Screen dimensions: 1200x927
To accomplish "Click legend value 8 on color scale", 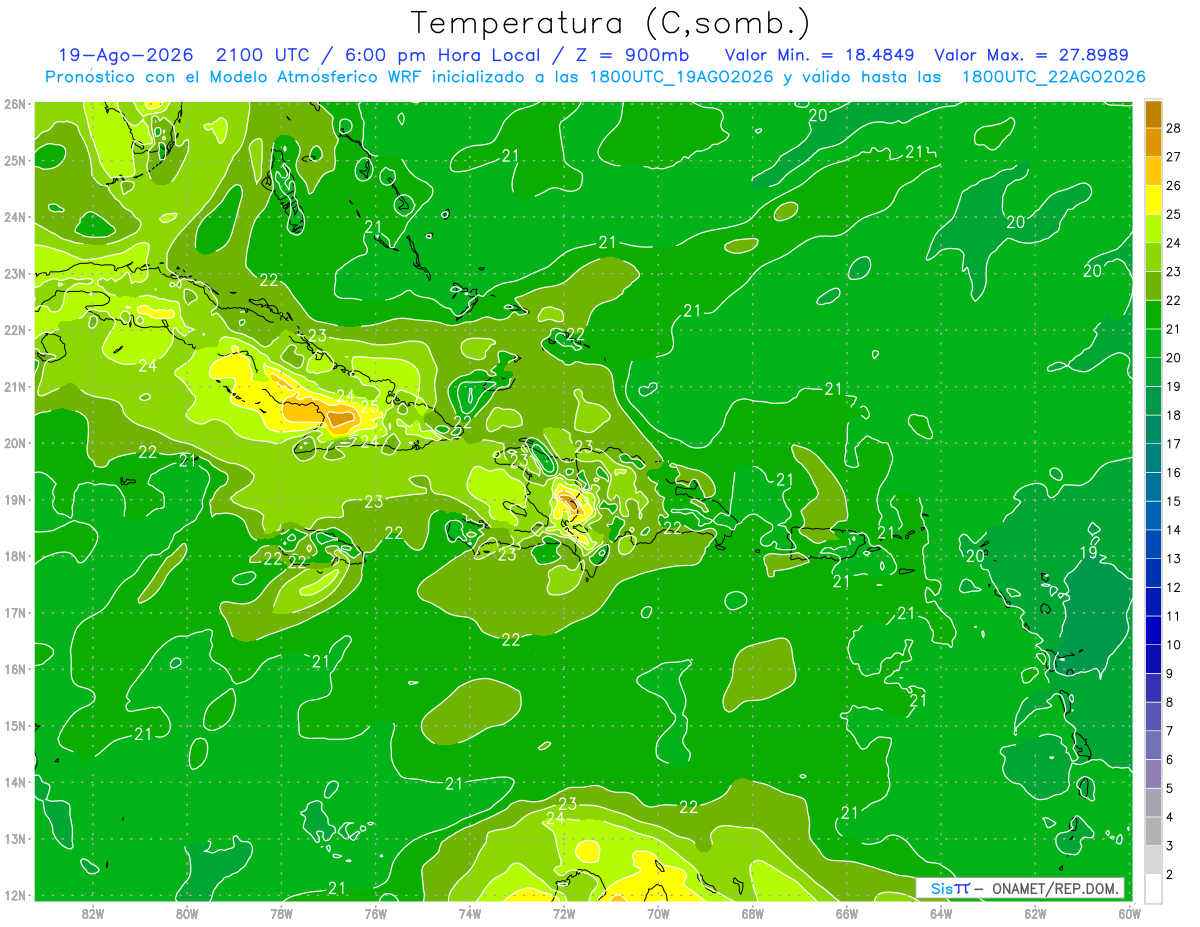I will point(1171,702).
